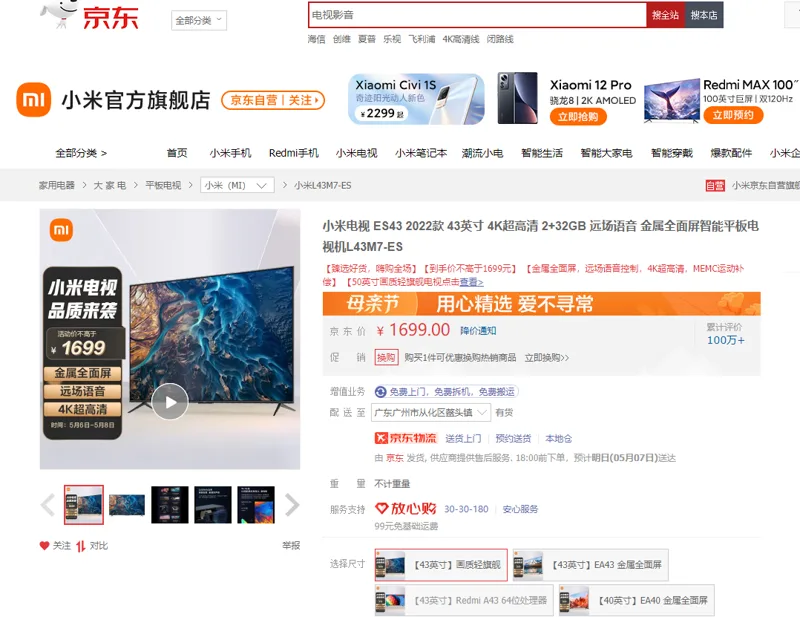
Task: Open the 小米手机 menu item
Action: tap(230, 153)
